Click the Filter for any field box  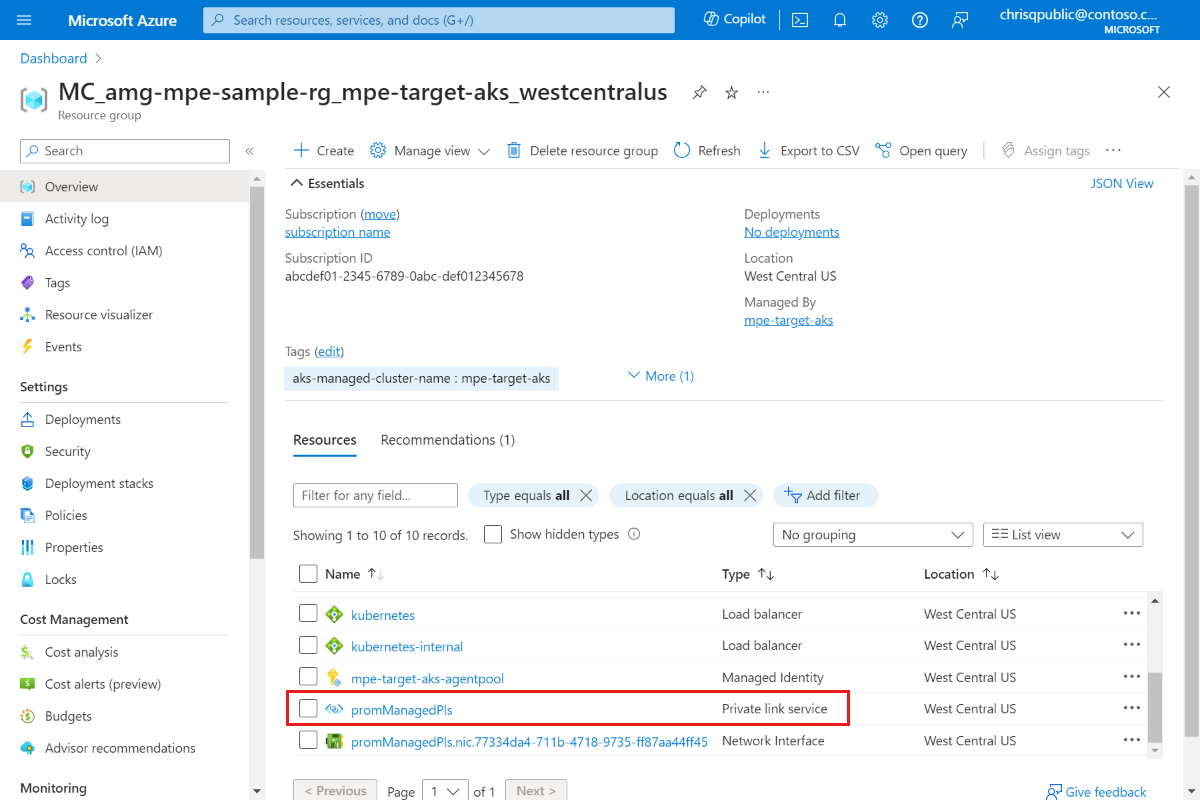pos(375,495)
